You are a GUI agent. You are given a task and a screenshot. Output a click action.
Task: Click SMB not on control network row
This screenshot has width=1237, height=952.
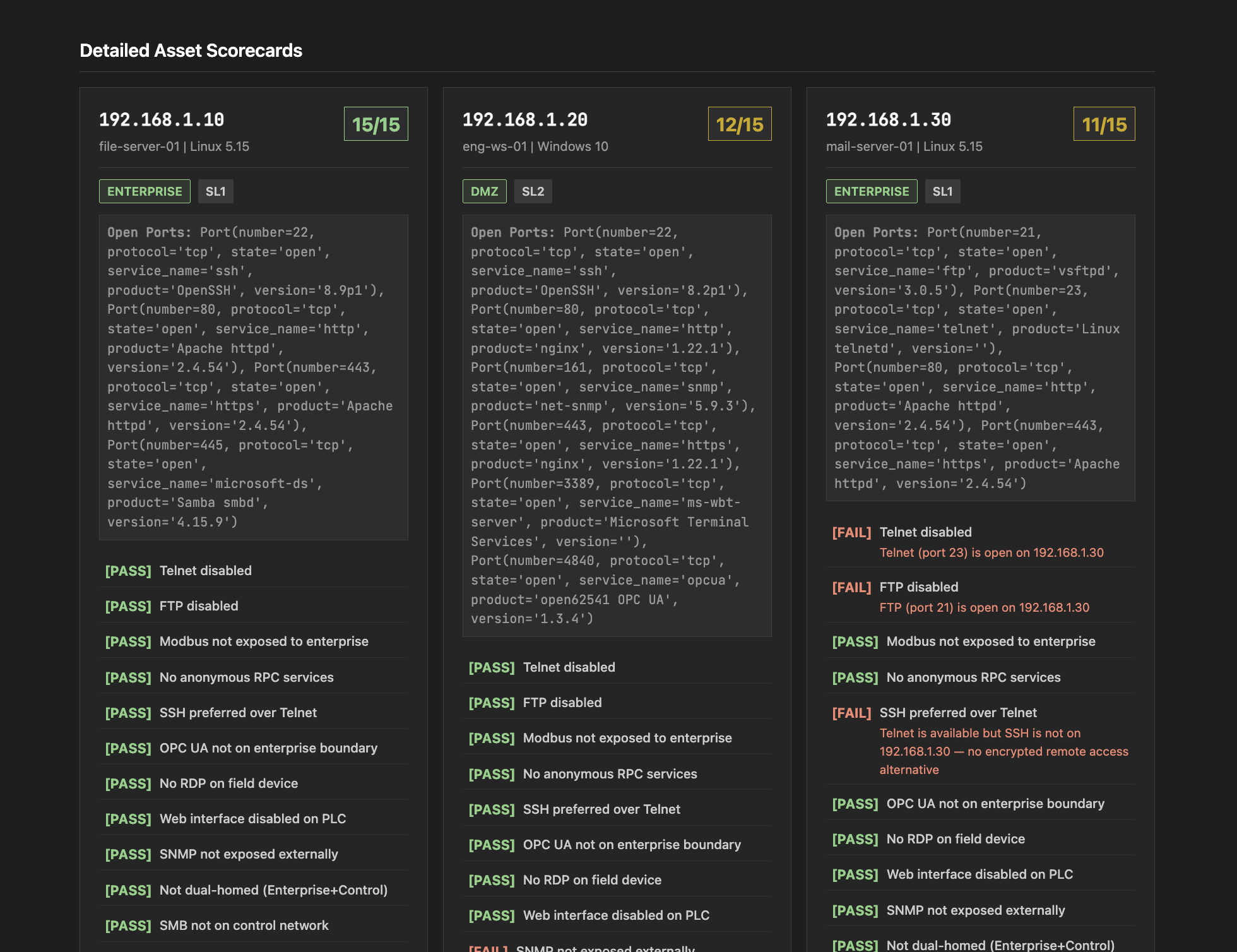point(254,925)
